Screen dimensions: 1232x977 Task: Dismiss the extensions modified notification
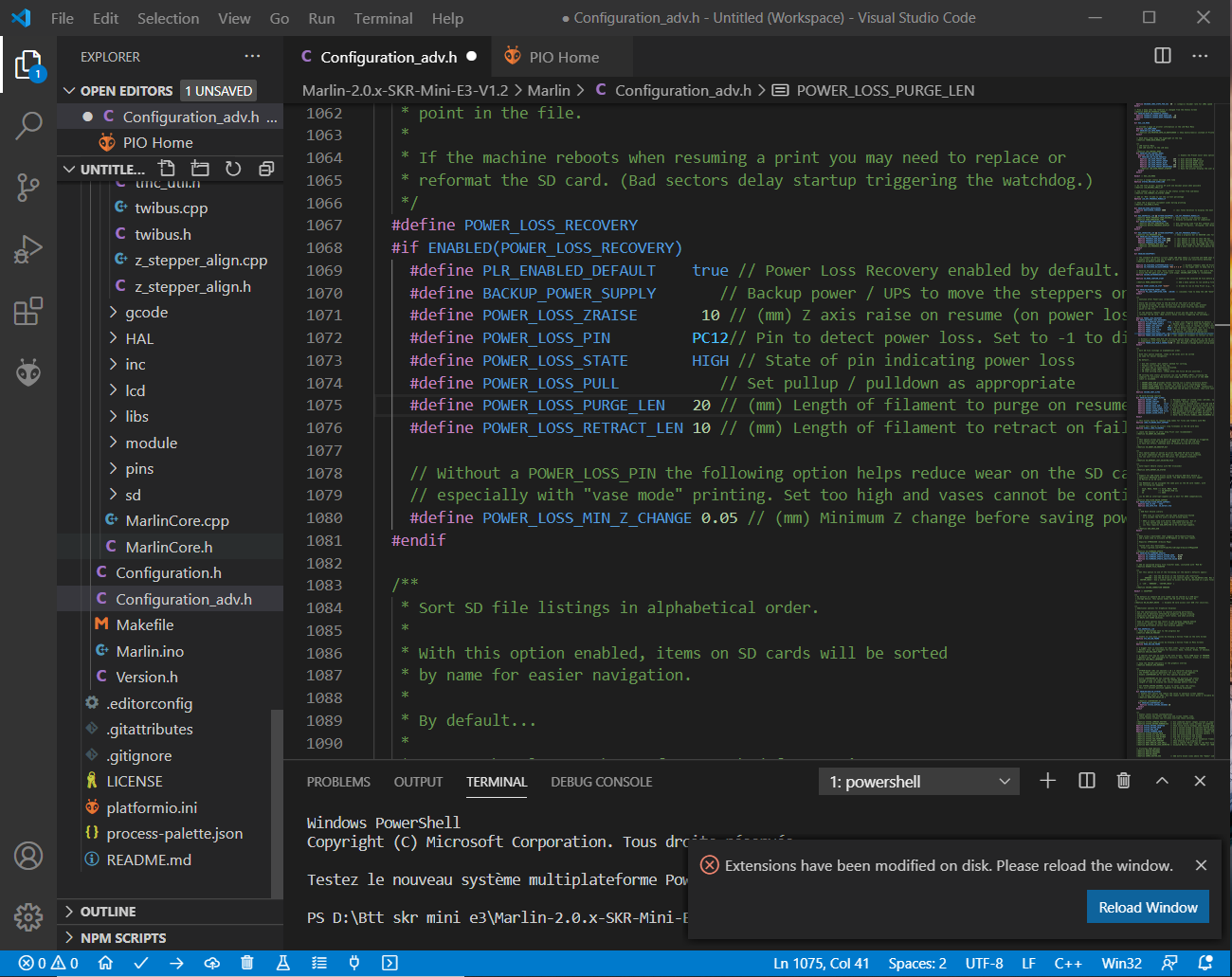(1201, 865)
